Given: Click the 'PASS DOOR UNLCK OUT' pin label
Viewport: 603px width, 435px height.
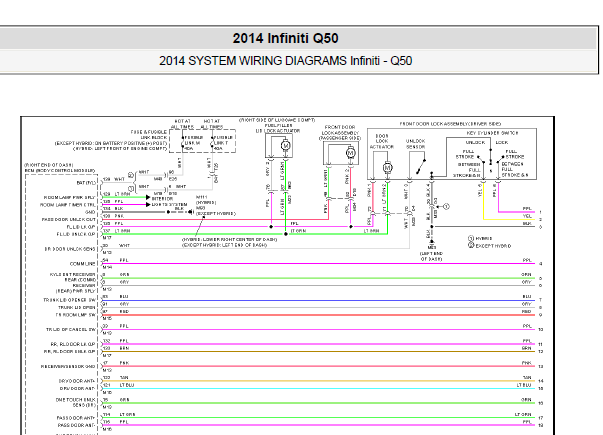Looking at the screenshot, I should tap(69, 220).
